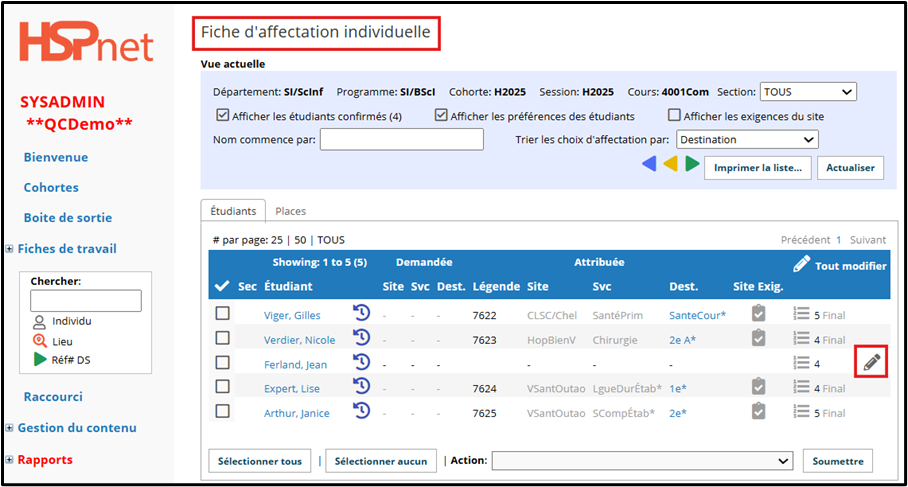Expand Fiches de travail menu

pos(9,249)
